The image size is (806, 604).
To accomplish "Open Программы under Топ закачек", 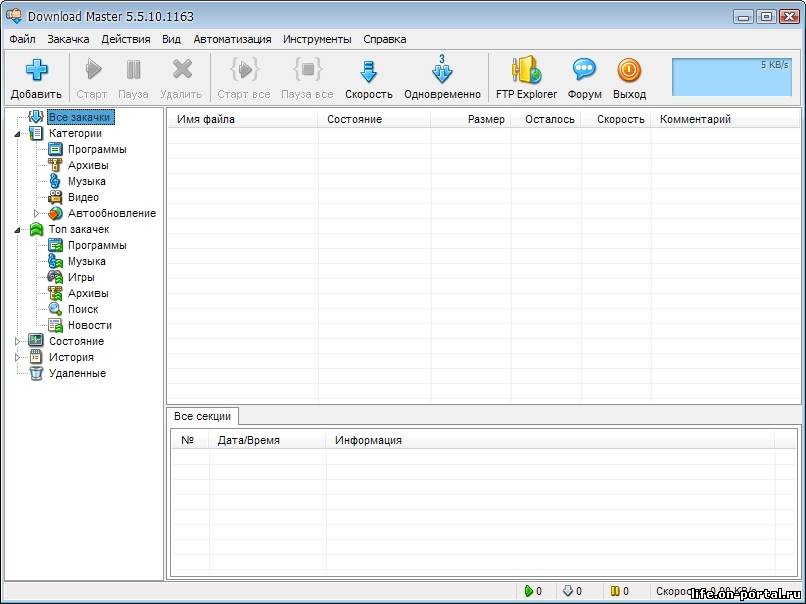I will [97, 245].
